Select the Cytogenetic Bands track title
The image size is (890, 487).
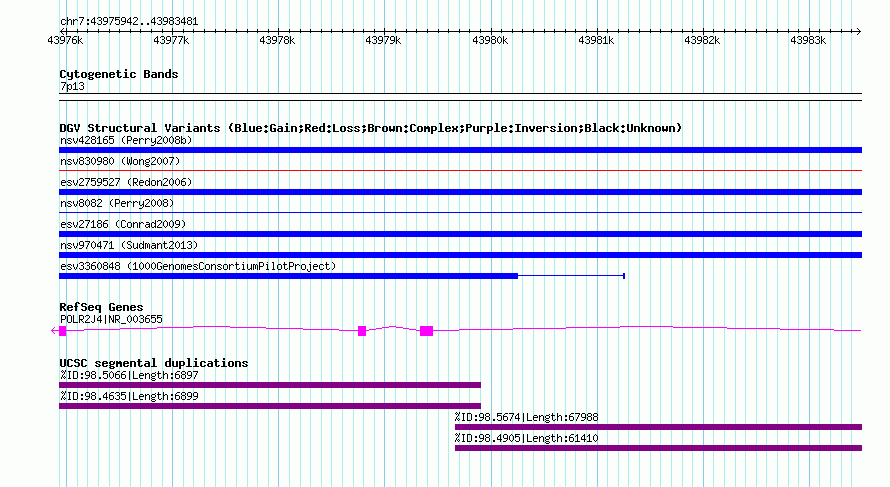(x=119, y=74)
